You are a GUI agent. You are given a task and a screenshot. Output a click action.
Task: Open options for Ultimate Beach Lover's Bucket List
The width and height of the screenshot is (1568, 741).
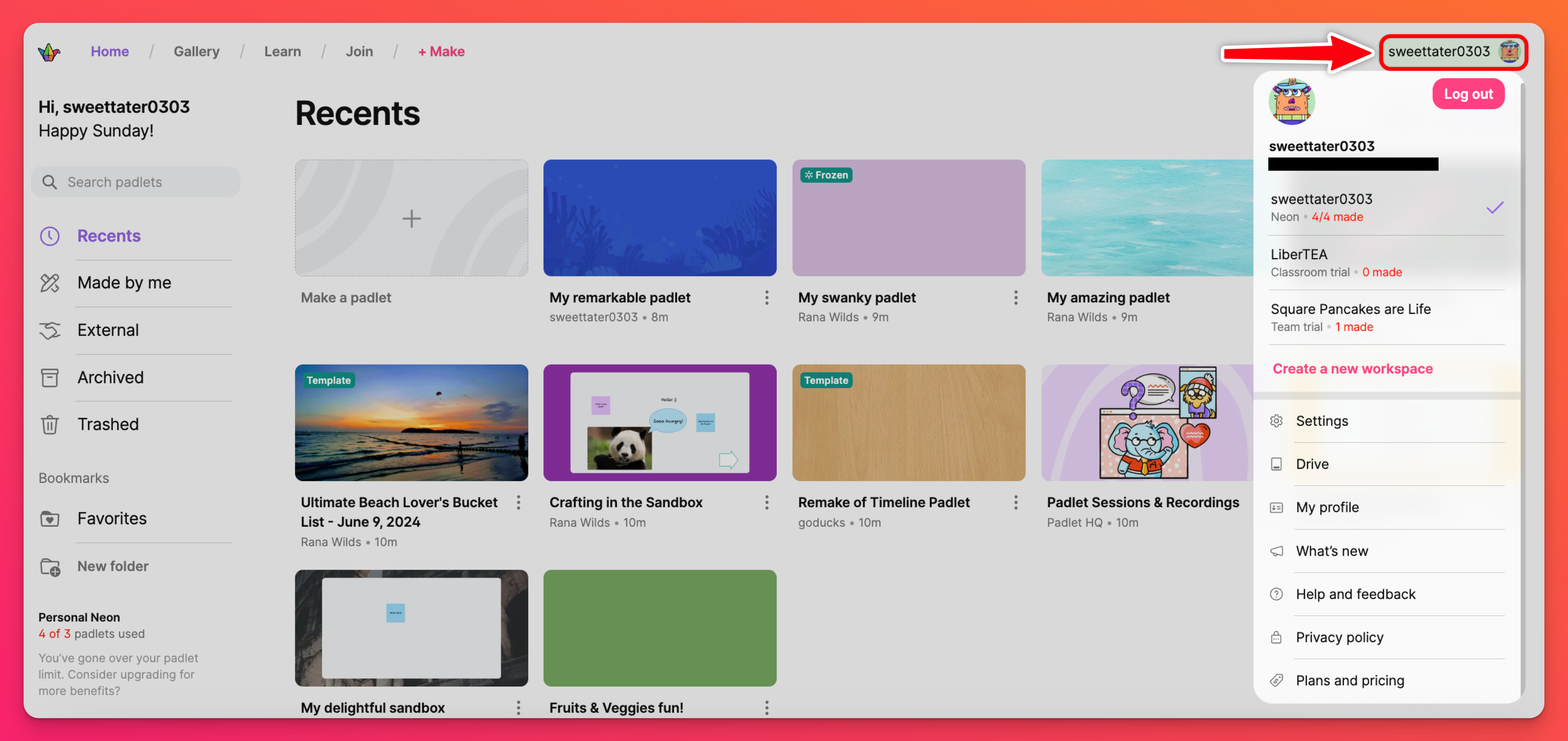pos(519,503)
